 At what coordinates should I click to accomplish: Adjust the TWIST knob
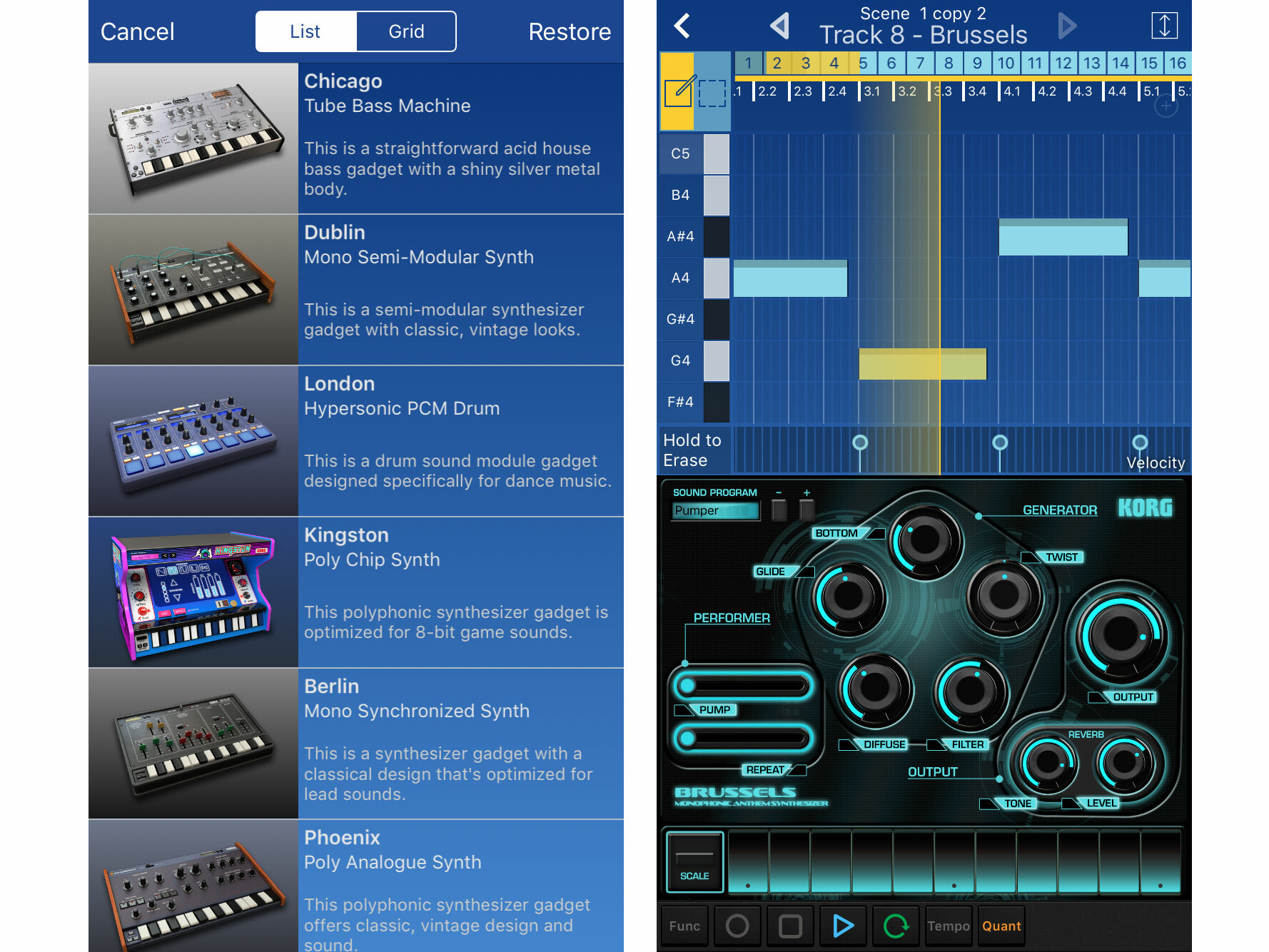1004,595
